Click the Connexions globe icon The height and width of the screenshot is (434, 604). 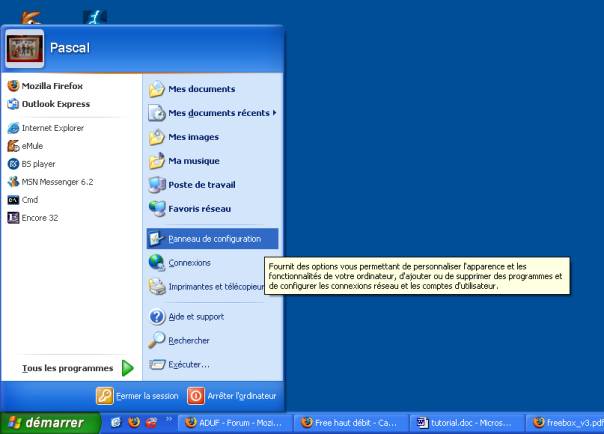point(157,263)
